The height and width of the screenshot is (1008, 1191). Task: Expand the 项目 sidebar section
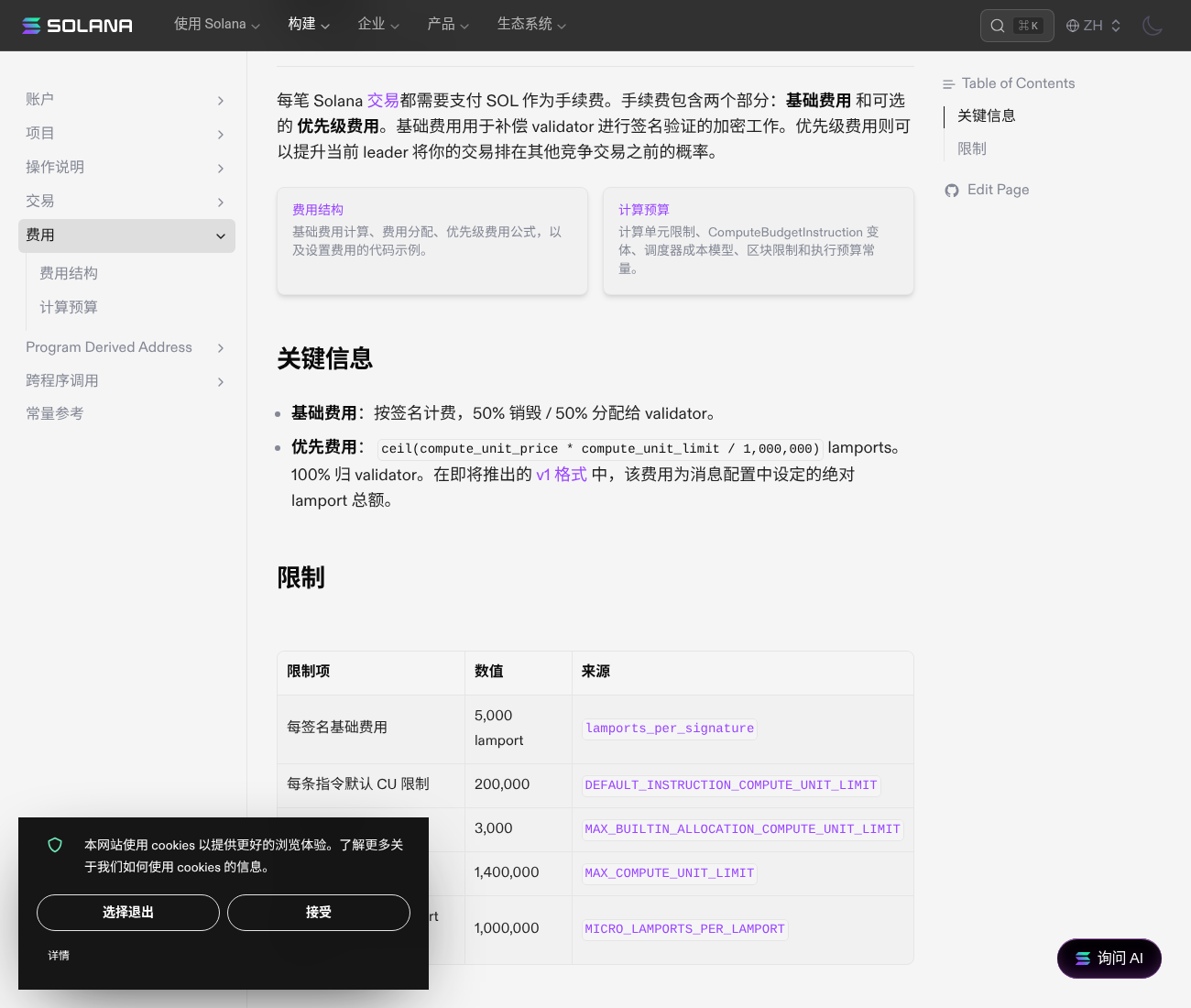tap(126, 134)
